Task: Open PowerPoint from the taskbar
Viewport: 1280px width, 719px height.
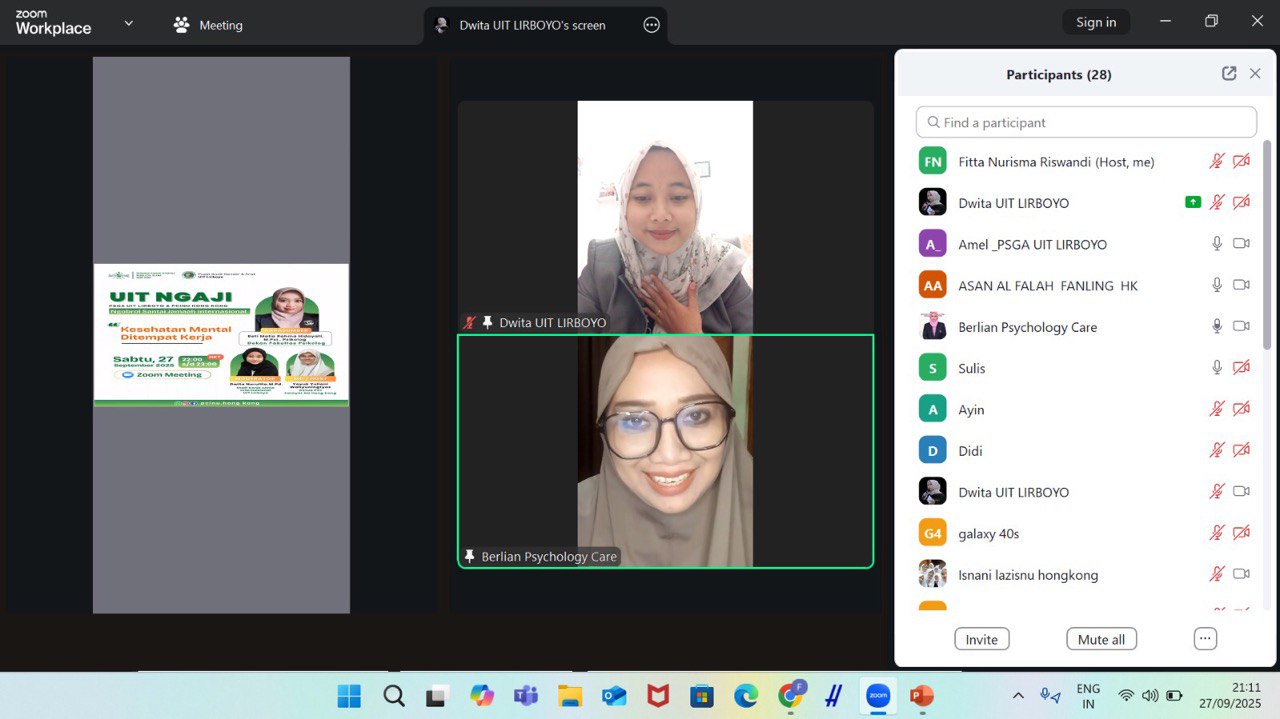Action: click(921, 696)
